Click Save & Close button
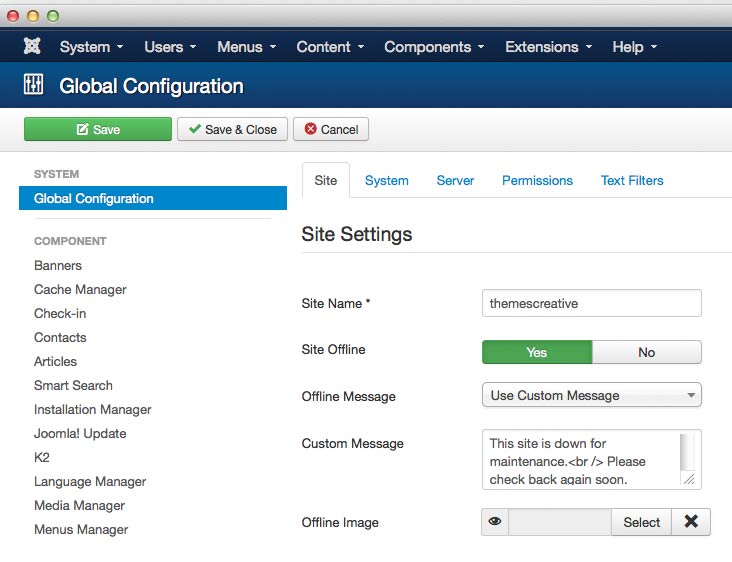Viewport: 732px width, 562px height. point(233,129)
